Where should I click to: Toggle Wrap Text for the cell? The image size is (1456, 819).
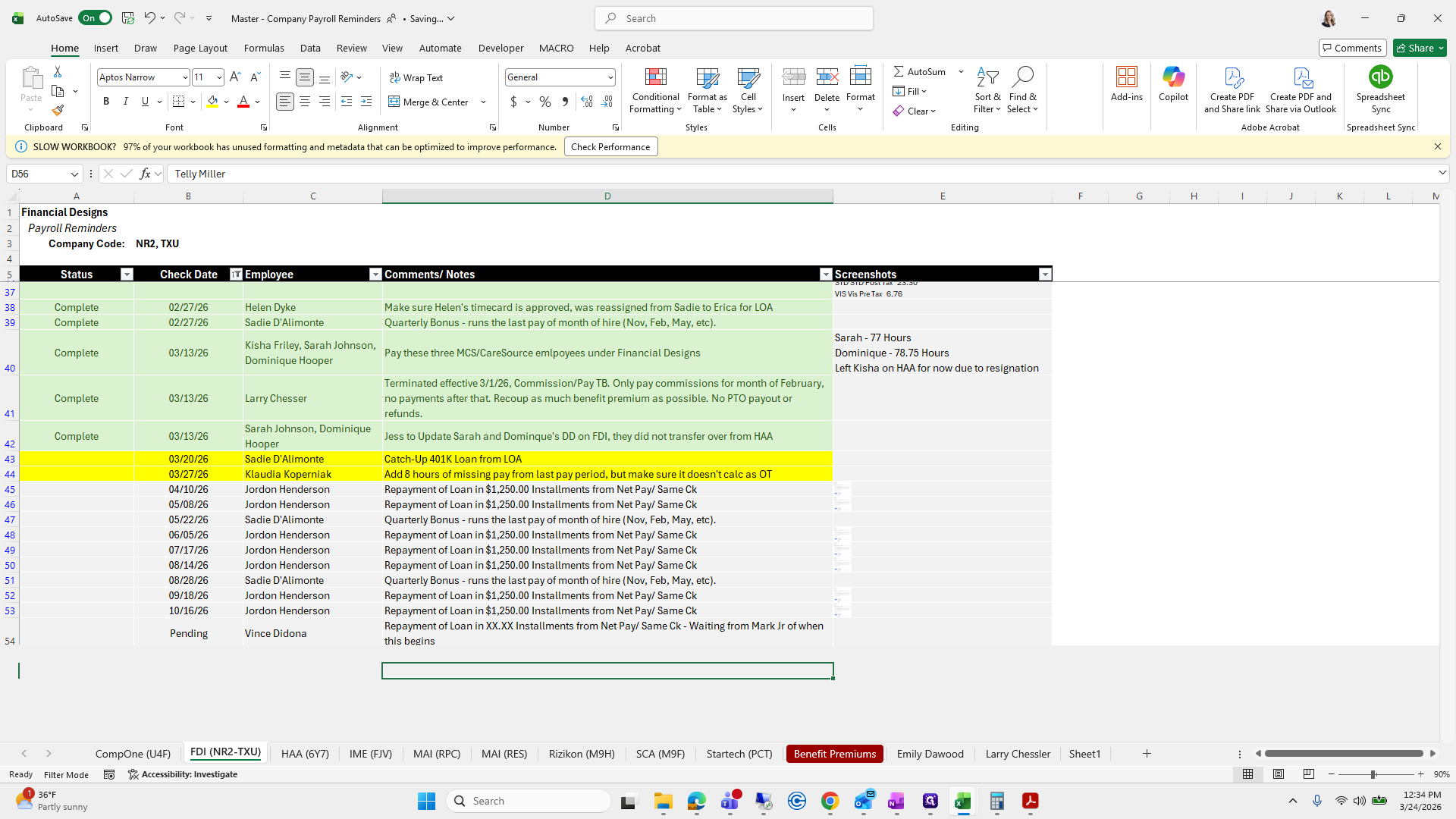point(416,77)
